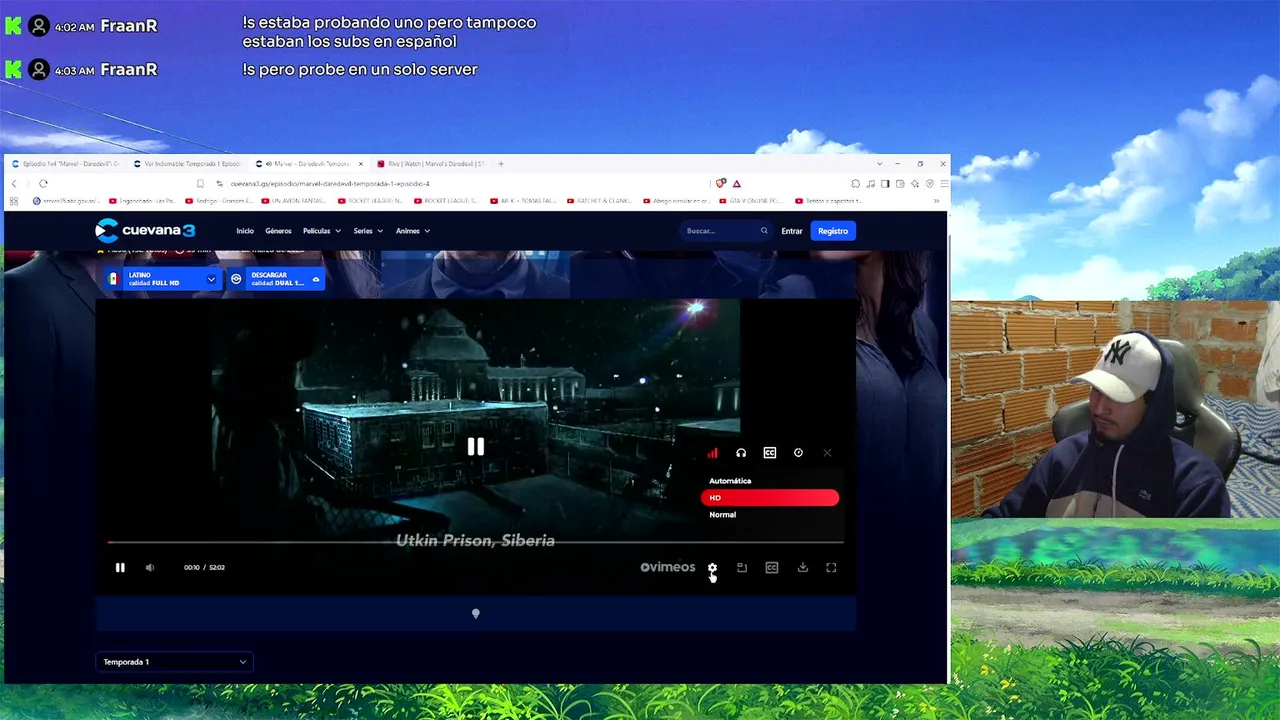
Task: Open the 'UN AVION FANTAS...' bookmark
Action: click(x=296, y=201)
